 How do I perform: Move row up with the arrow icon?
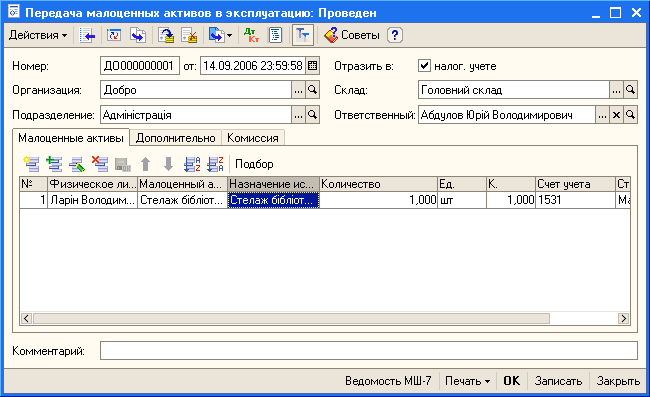pyautogui.click(x=145, y=164)
